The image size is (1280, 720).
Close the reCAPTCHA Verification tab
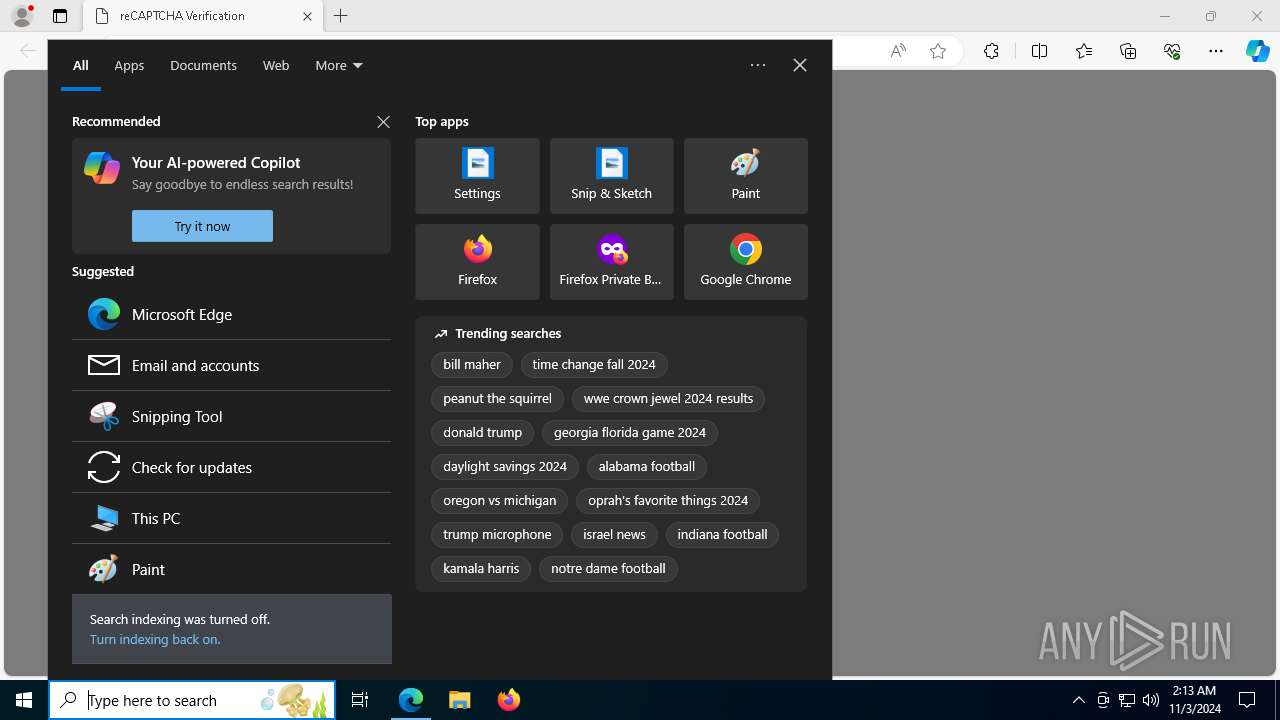(x=307, y=16)
